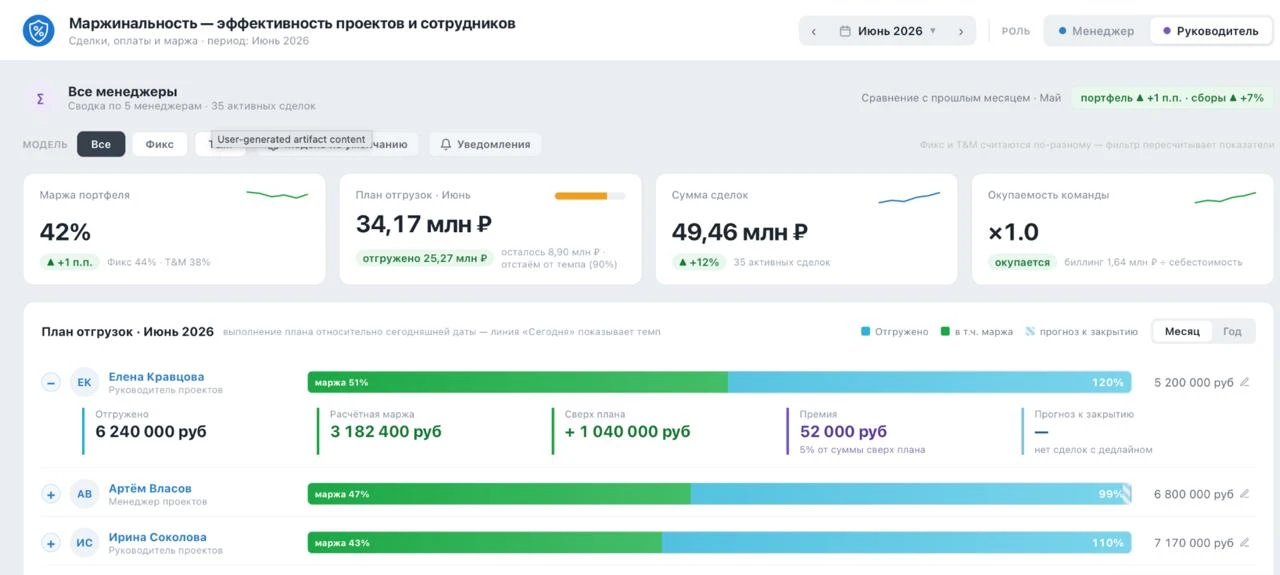Click the маржа 47% label
Screen dimensions: 1280x575
pyautogui.click(x=341, y=494)
